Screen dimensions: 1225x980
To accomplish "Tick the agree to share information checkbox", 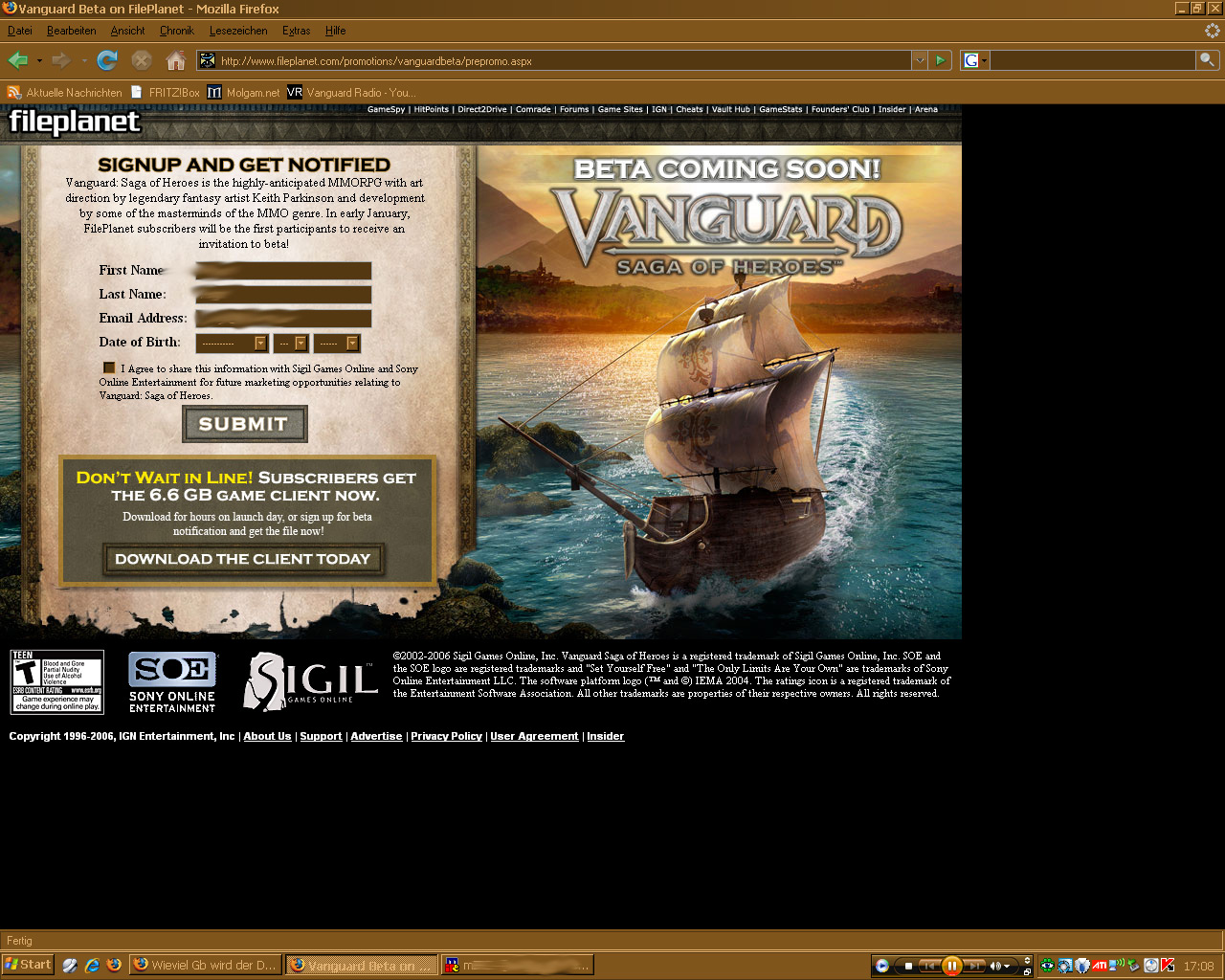I will pos(109,367).
